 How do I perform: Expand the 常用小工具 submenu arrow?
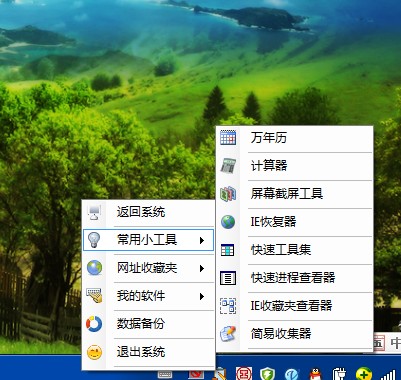202,240
